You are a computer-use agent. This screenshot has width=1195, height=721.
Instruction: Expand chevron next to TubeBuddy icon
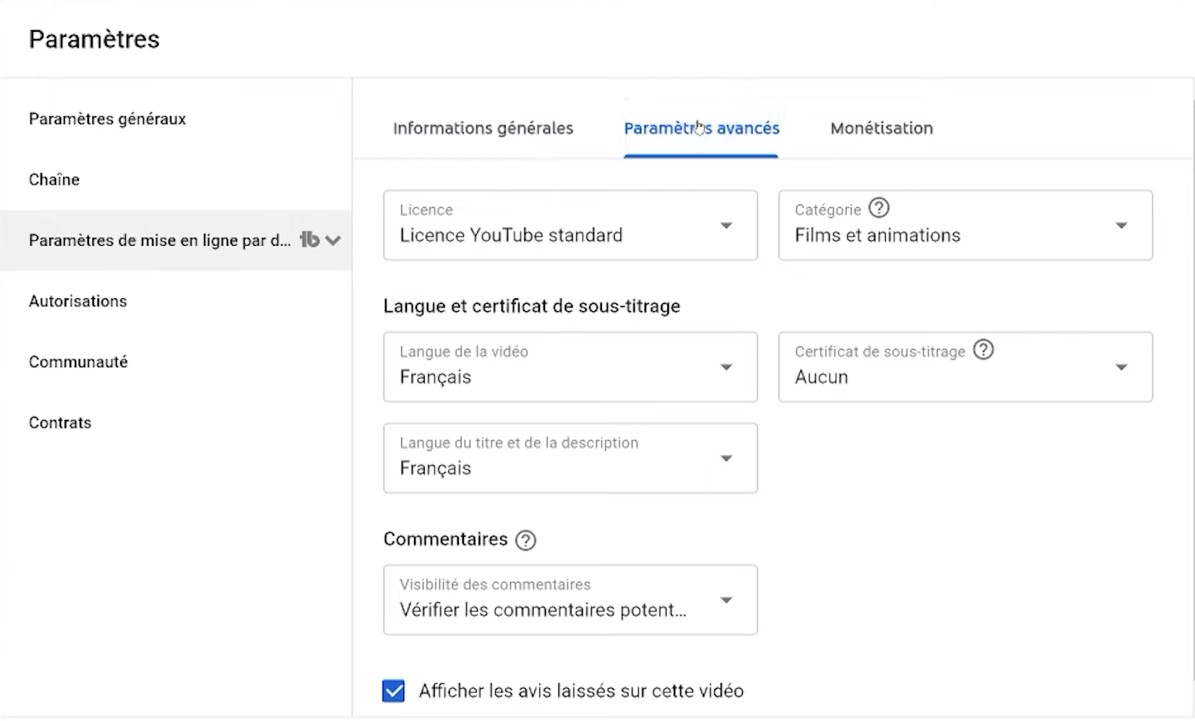333,241
